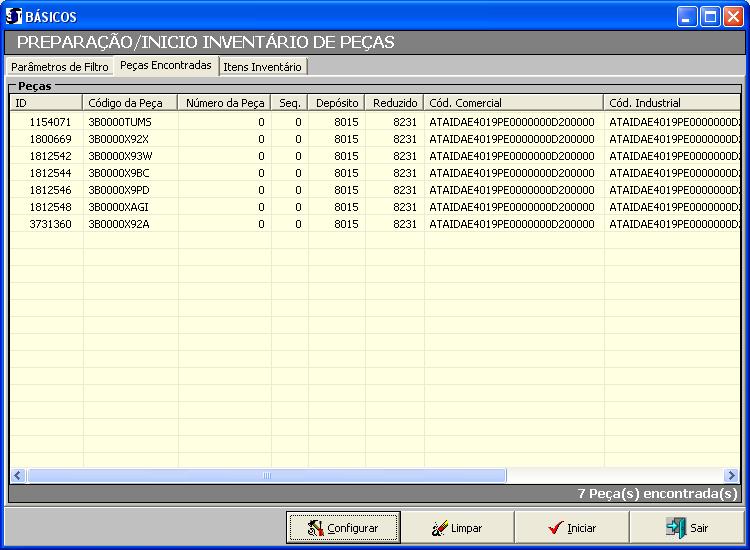
Task: Click the horizontal scrollbar left arrow
Action: pos(18,476)
